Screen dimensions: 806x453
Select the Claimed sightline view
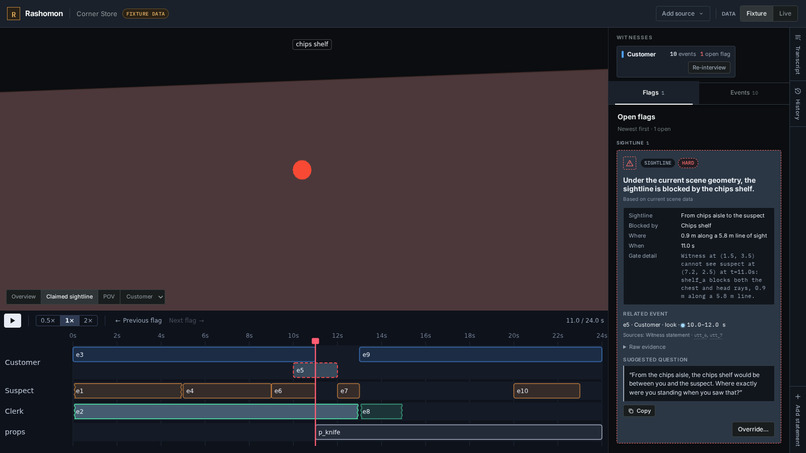coord(69,297)
